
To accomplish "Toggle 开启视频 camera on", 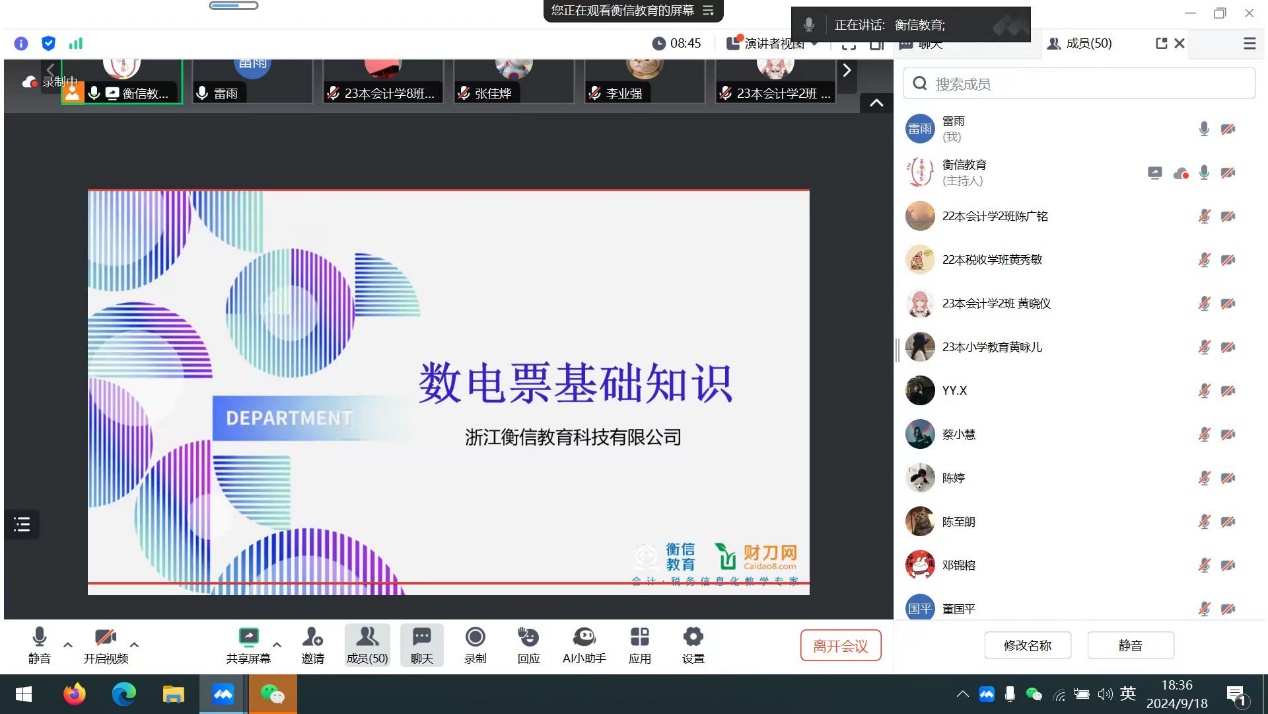I will [106, 645].
